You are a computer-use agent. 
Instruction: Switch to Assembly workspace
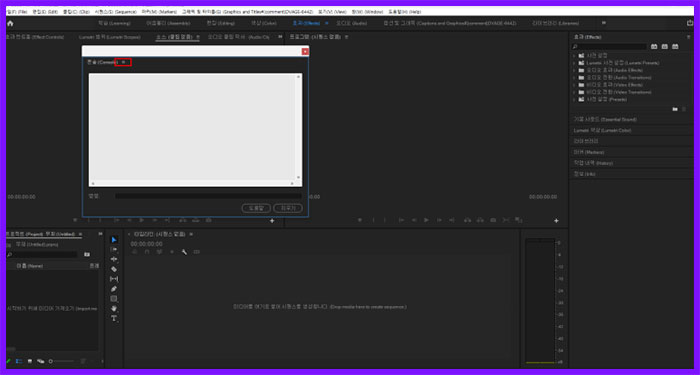pyautogui.click(x=168, y=23)
